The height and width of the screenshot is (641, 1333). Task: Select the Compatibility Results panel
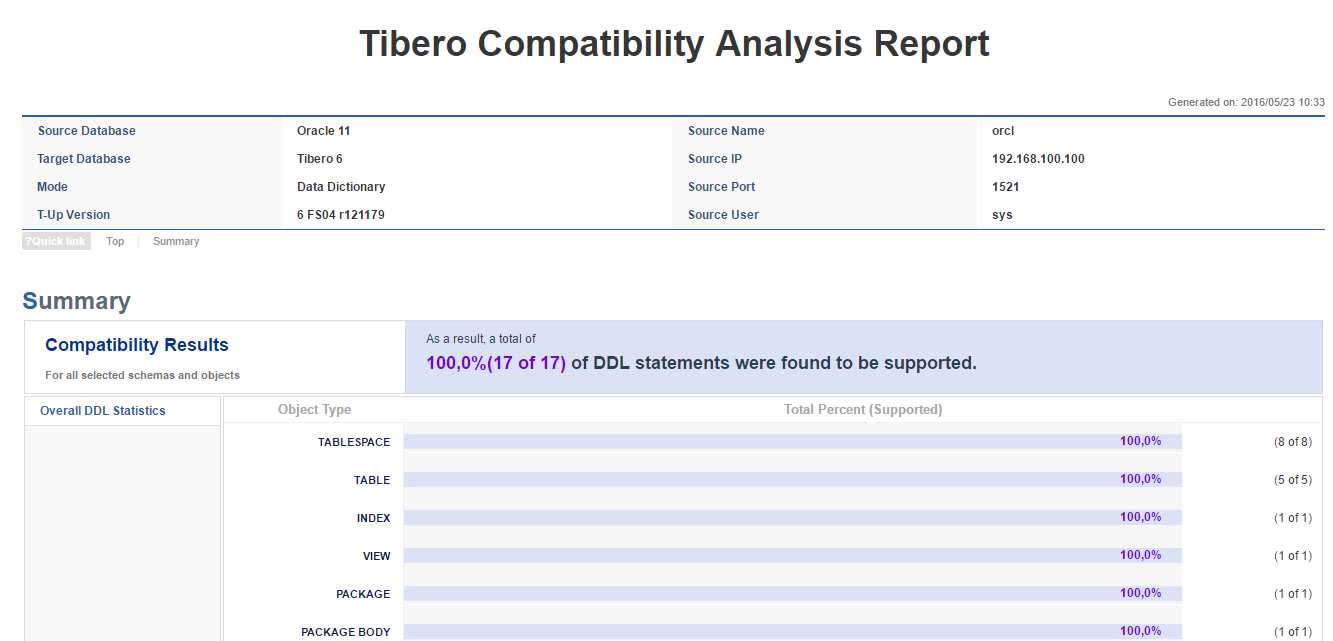coord(136,344)
